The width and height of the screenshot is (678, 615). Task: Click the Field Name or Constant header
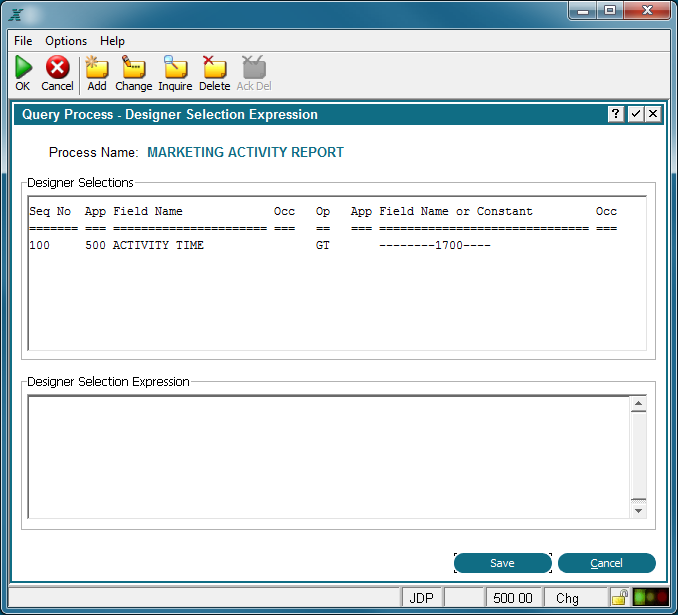pos(456,211)
